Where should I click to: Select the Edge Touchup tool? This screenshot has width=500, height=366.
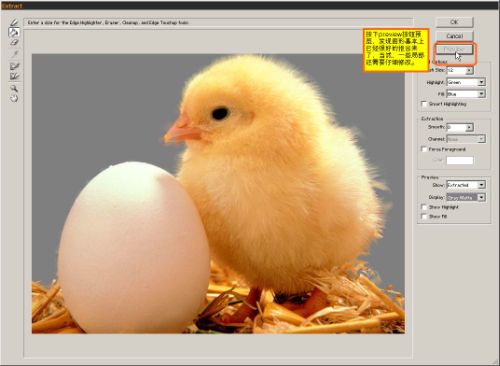pos(14,76)
